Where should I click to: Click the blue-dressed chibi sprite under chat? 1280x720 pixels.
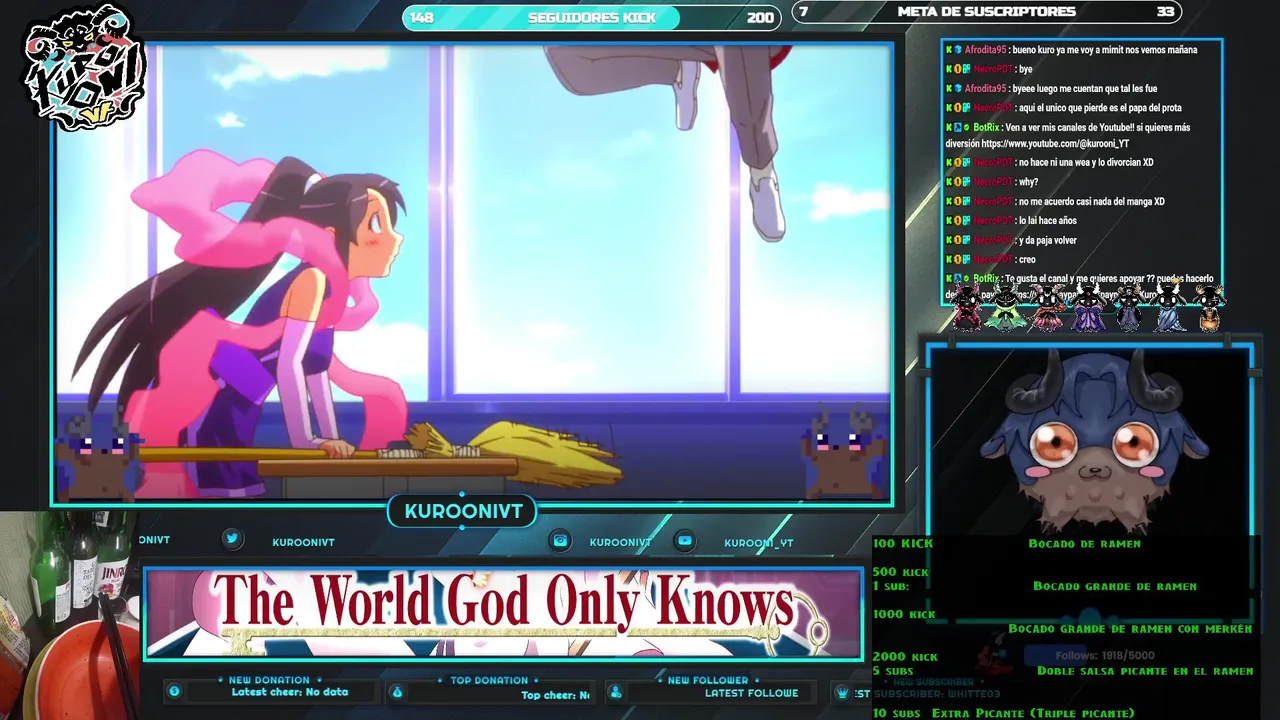[1169, 307]
